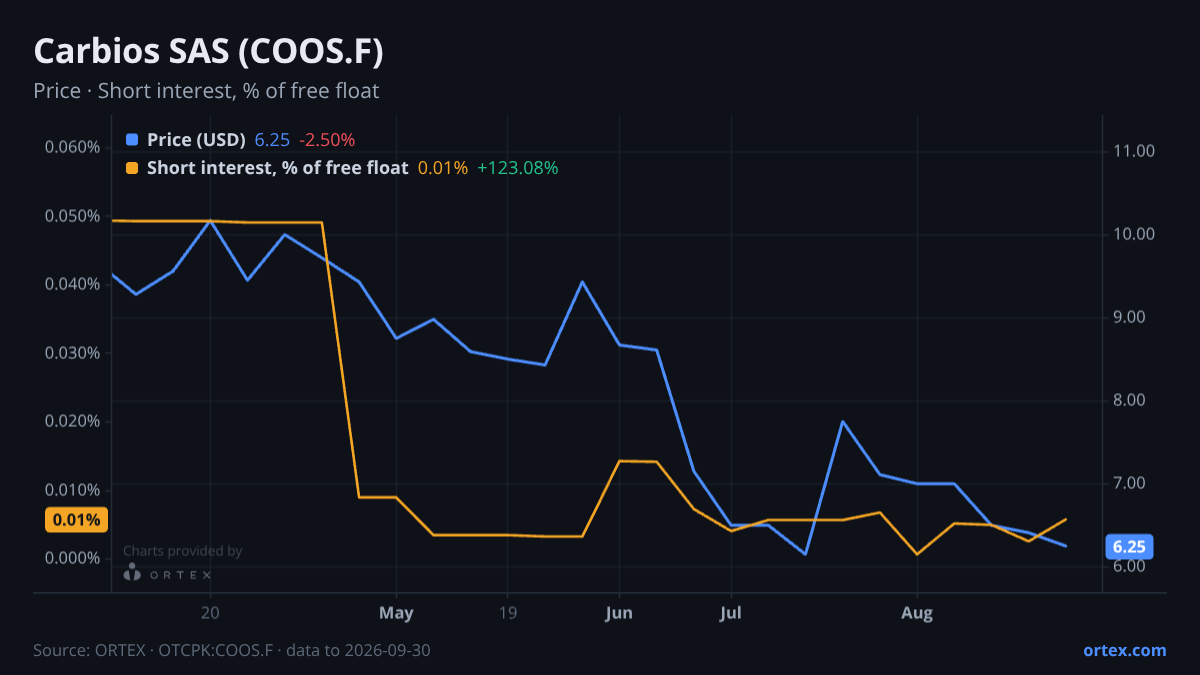
Task: Click the 'May' x-axis label
Action: click(396, 613)
